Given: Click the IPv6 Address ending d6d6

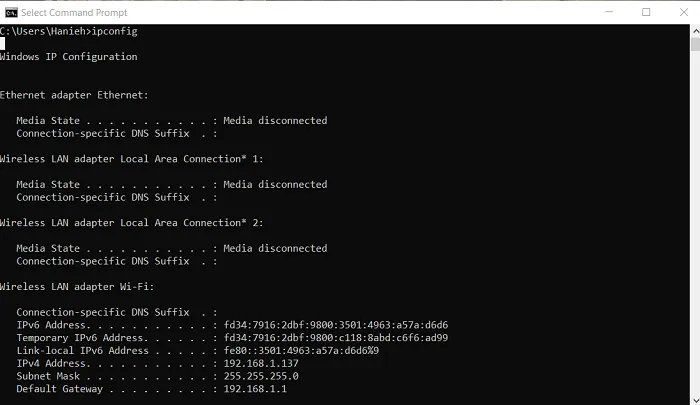Looking at the screenshot, I should pyautogui.click(x=336, y=325).
